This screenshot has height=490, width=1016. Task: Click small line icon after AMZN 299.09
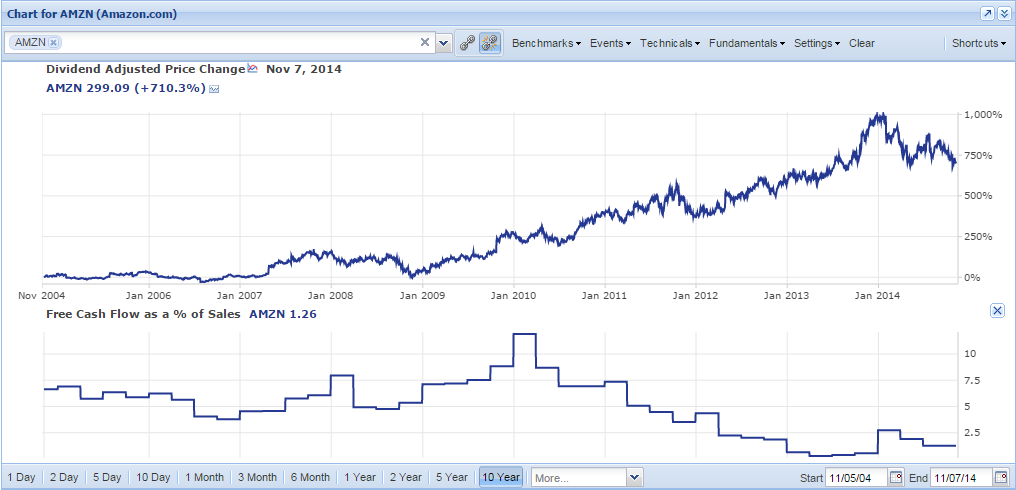(214, 89)
